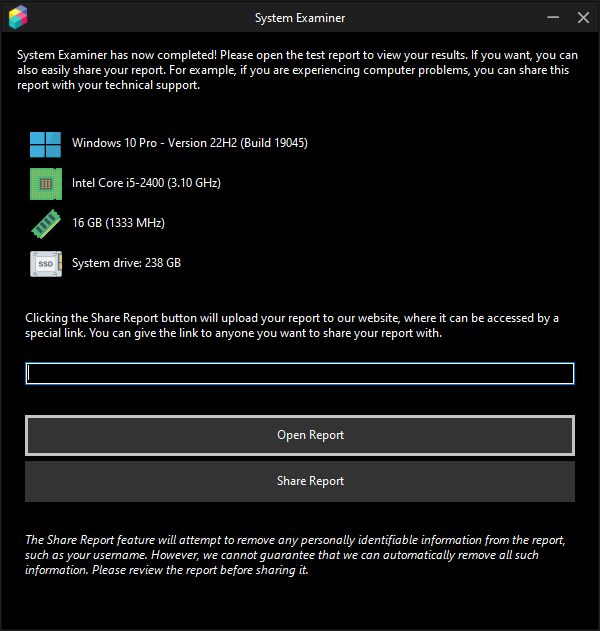Select the Windows 10 Pro version text
Image resolution: width=600 pixels, height=631 pixels.
pos(189,143)
